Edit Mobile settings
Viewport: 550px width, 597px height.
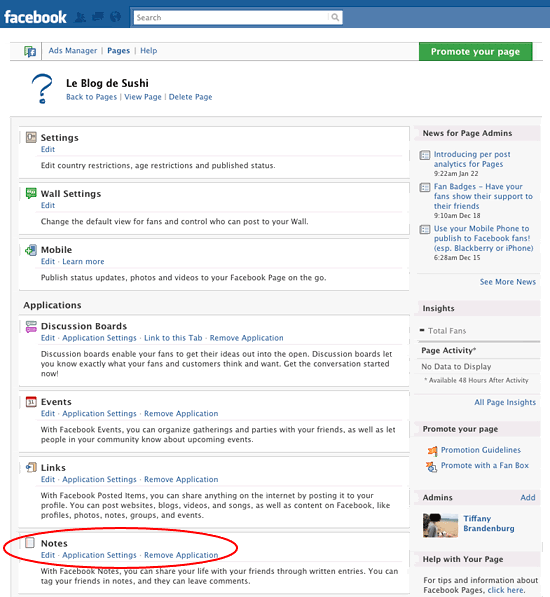click(48, 262)
